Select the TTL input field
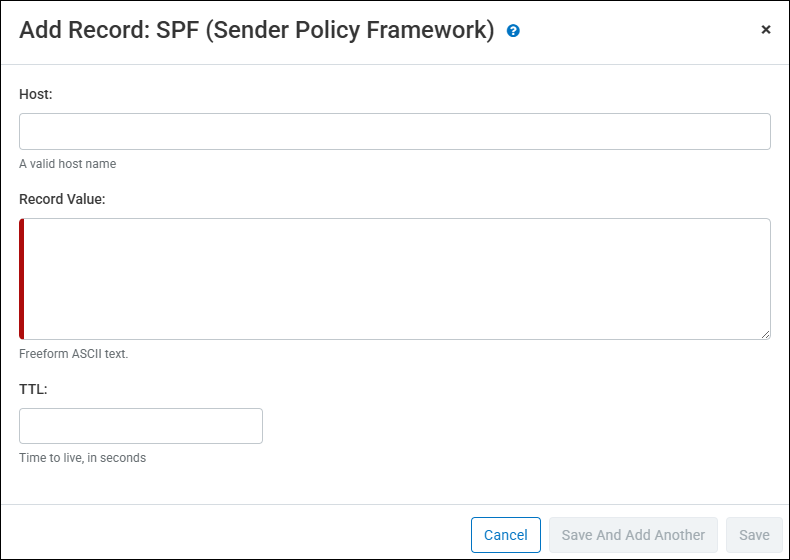The height and width of the screenshot is (560, 790). tap(141, 426)
